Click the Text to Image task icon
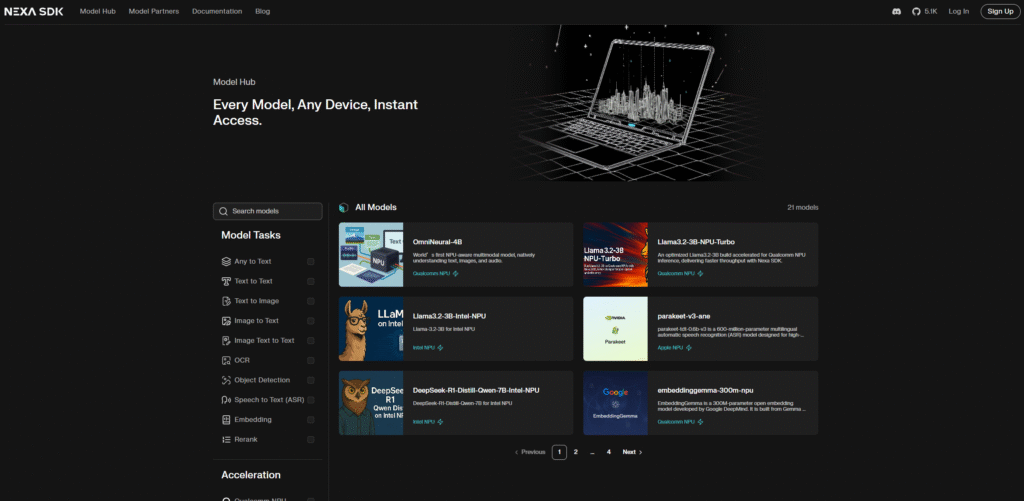The width and height of the screenshot is (1024, 501). pos(226,301)
